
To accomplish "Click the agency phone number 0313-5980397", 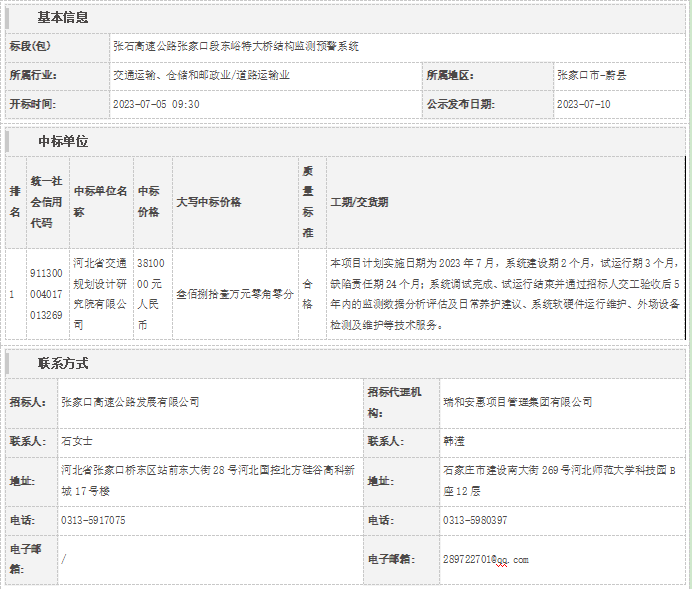I will point(474,520).
